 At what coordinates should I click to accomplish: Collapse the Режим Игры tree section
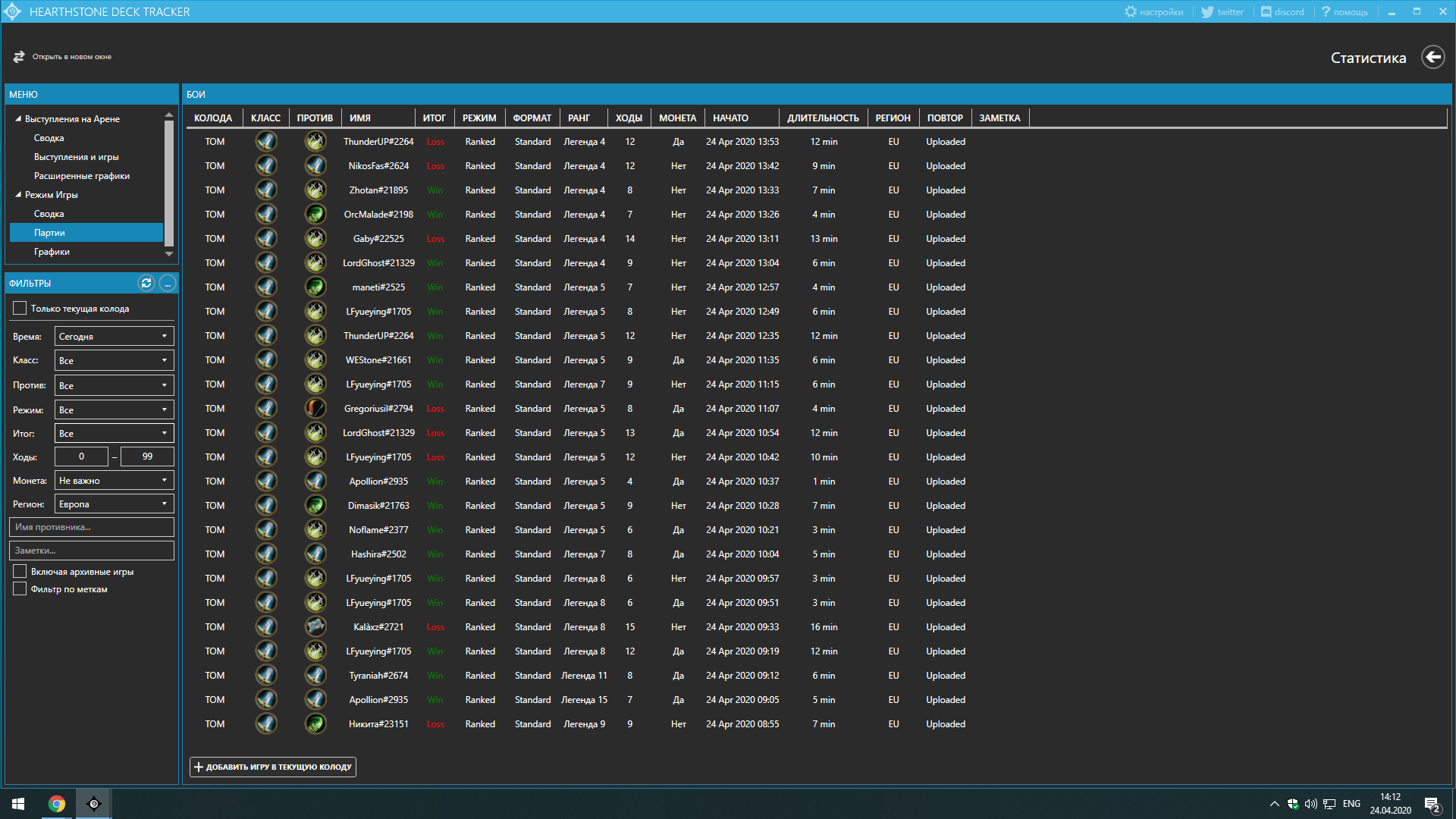point(18,195)
